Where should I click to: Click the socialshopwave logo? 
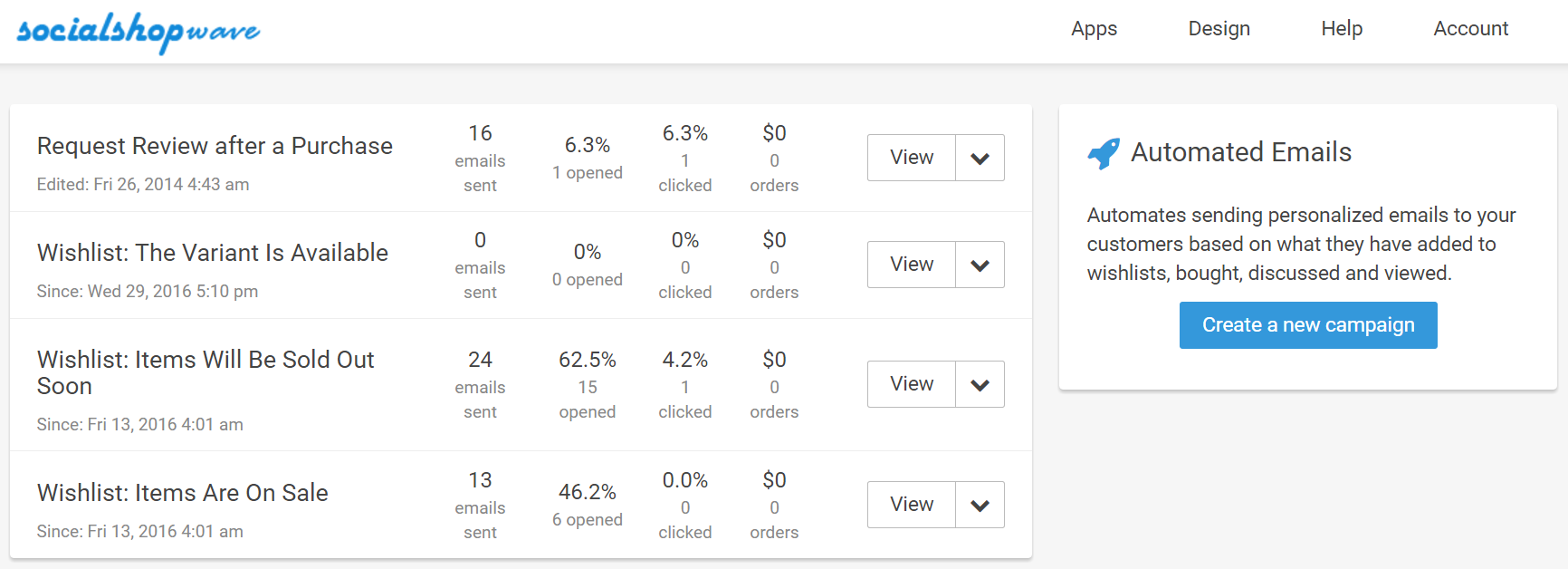click(139, 32)
